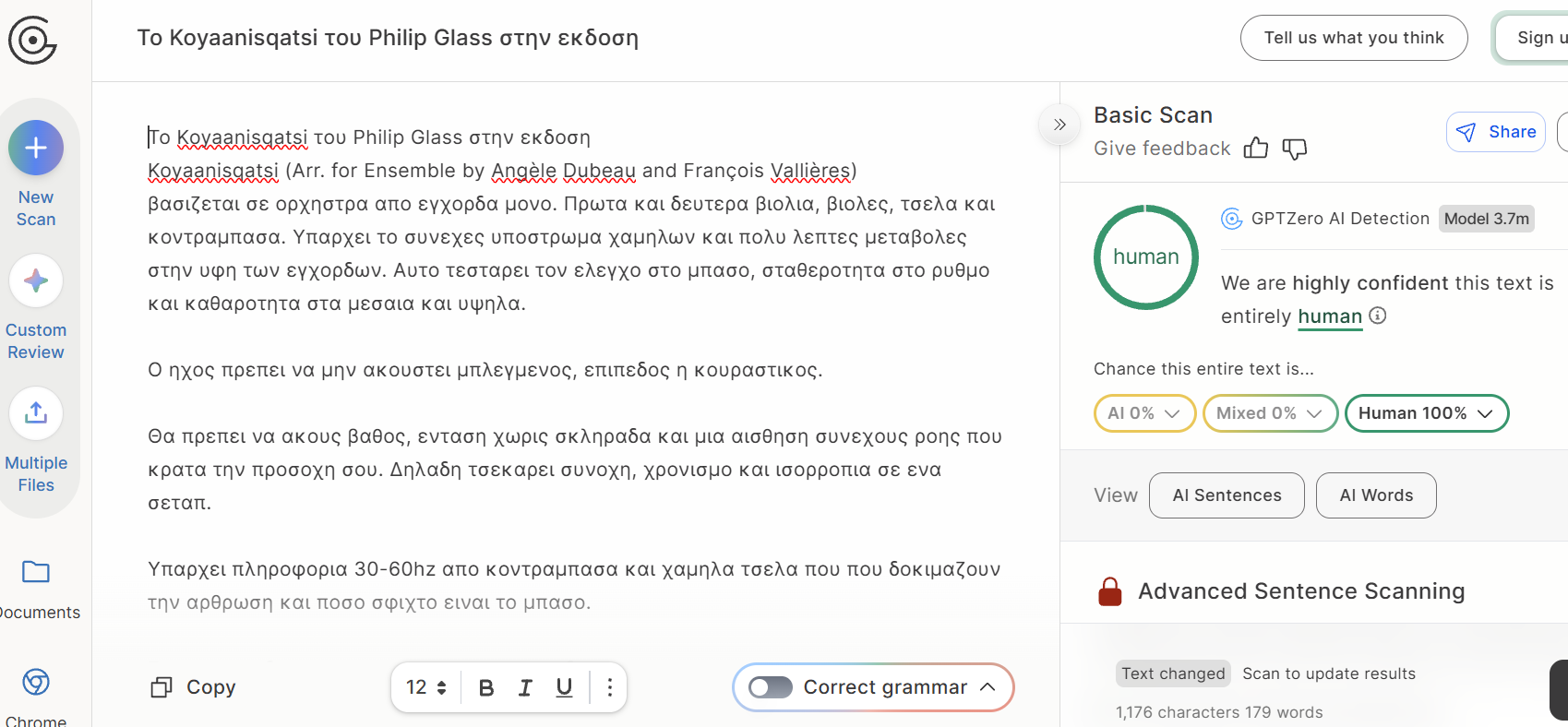This screenshot has height=727, width=1568.
Task: Open Custom Review from sidebar
Action: [36, 280]
